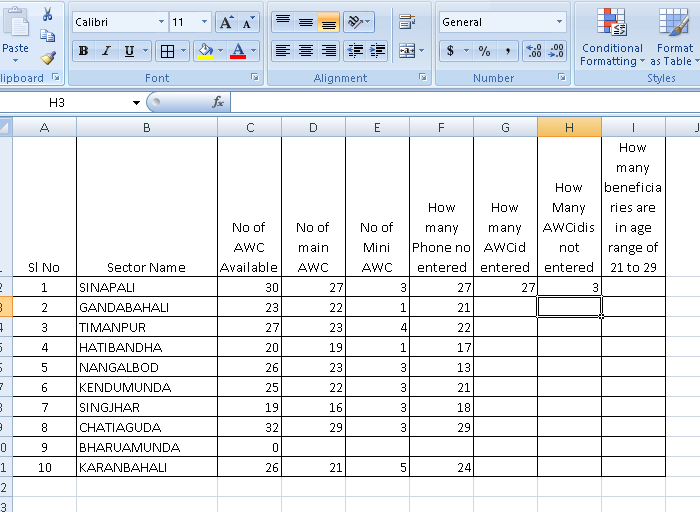
Task: Click the fill color paint bucket
Action: 204,51
